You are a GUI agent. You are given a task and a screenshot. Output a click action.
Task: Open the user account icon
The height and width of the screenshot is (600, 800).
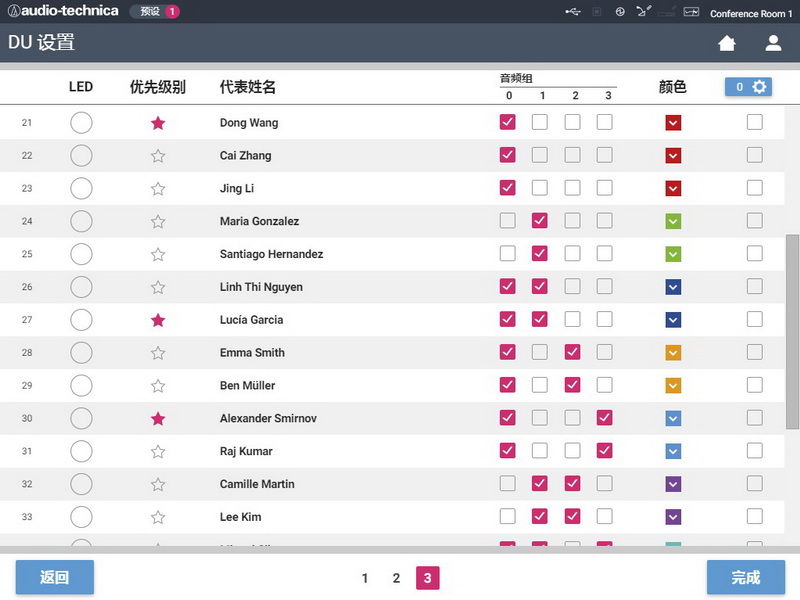(x=773, y=43)
